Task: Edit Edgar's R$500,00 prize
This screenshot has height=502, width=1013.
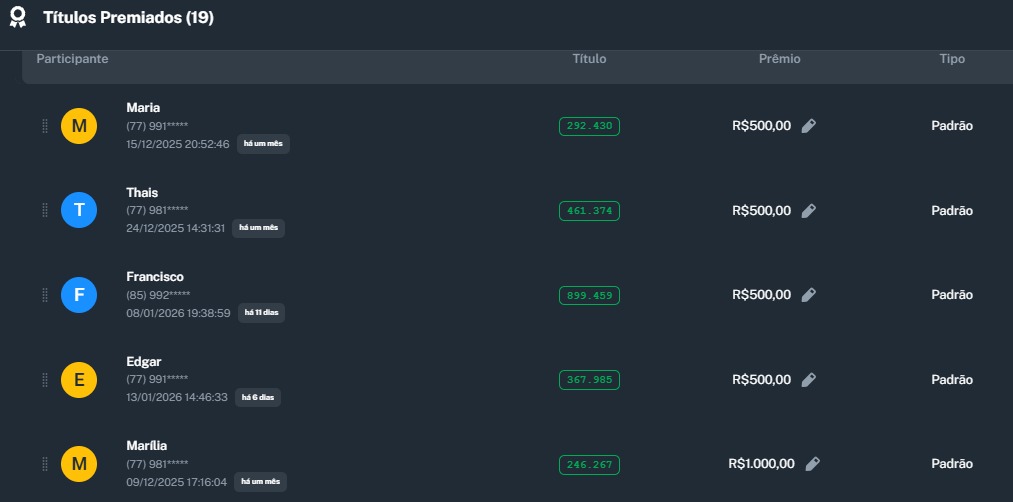Action: coord(809,380)
